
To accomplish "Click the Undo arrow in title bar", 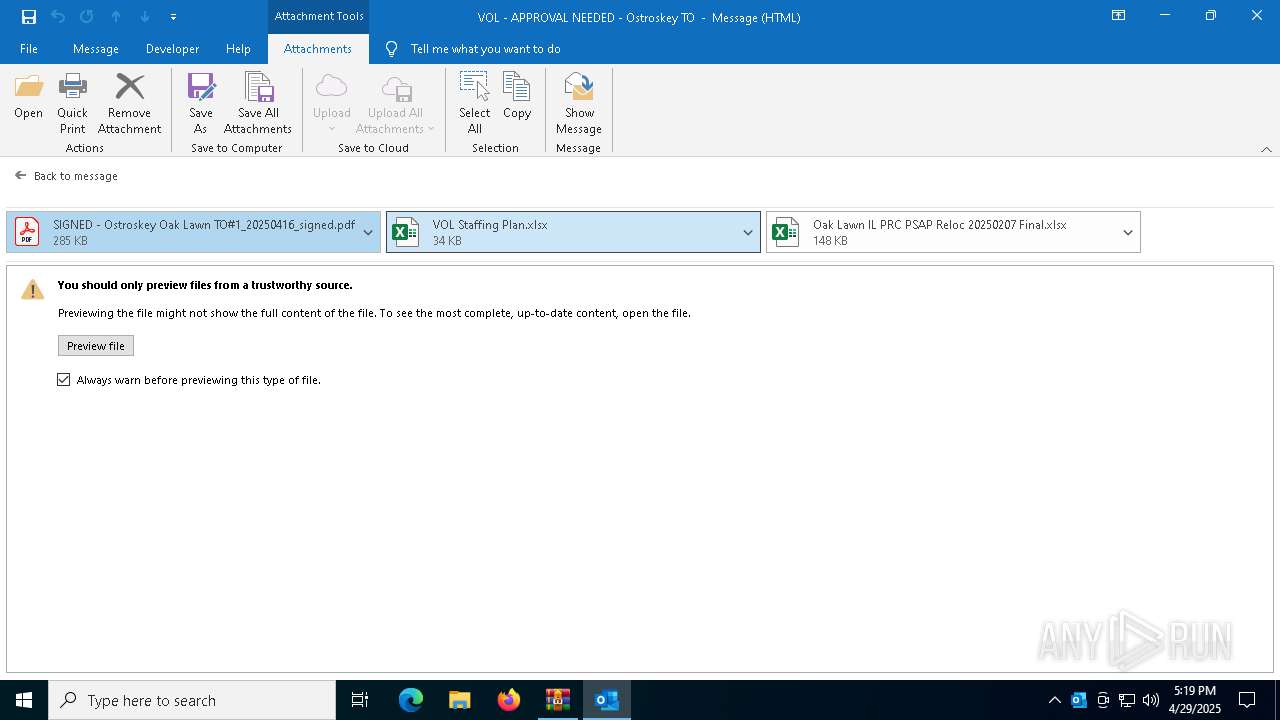I will [x=58, y=16].
